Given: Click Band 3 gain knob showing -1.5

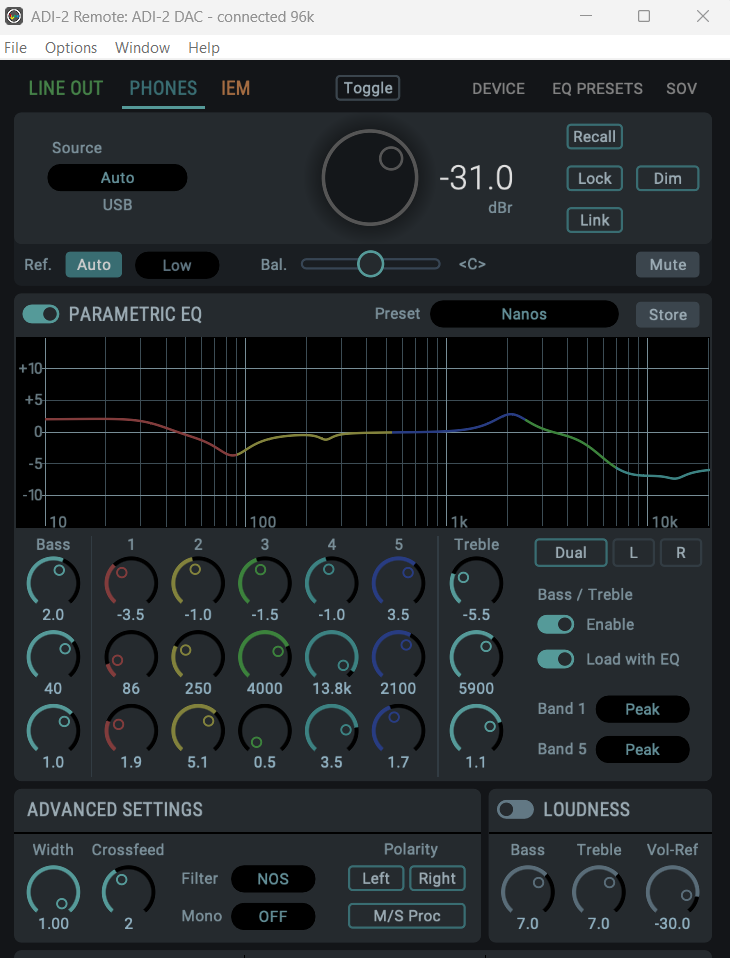Looking at the screenshot, I should (x=265, y=582).
